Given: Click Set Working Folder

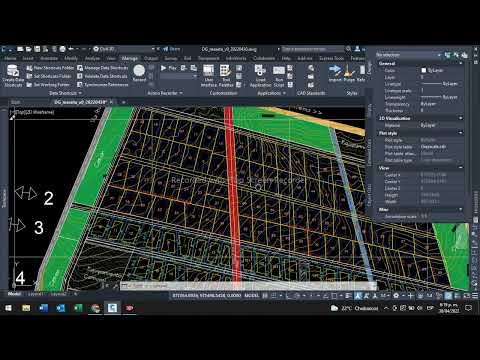Looking at the screenshot, I should (48, 85).
